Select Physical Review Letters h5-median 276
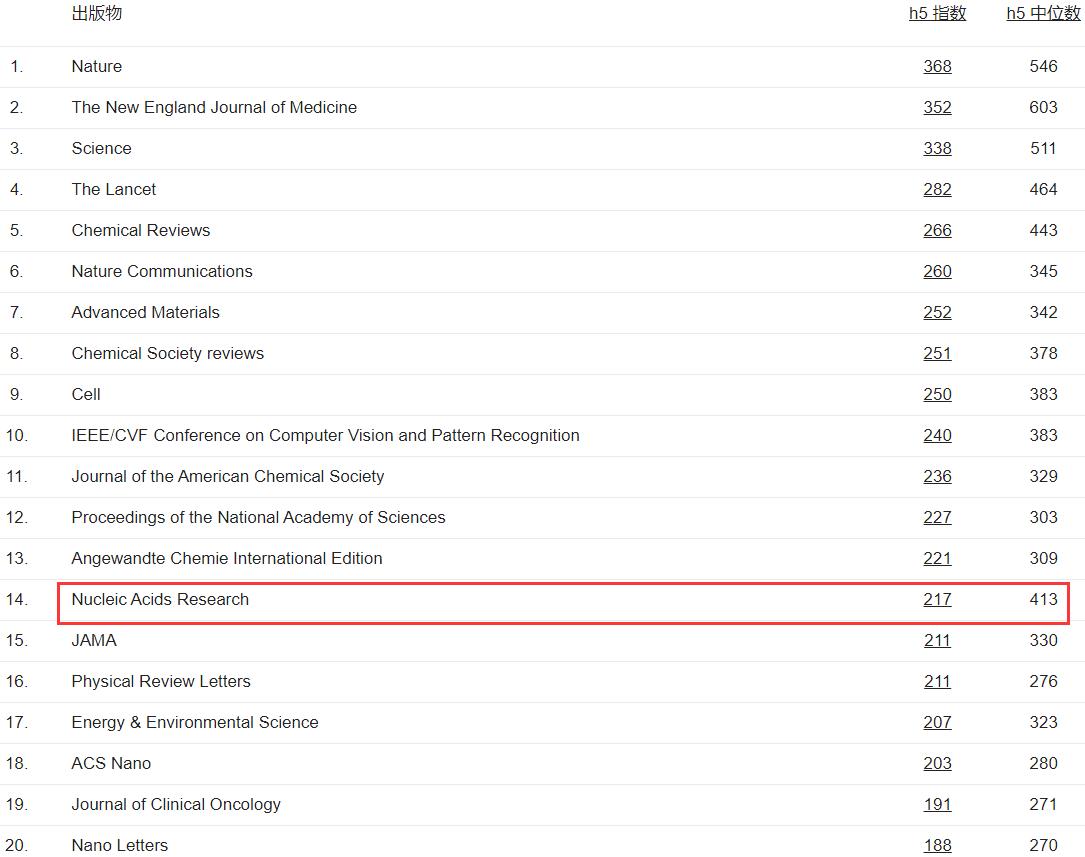Image resolution: width=1085 pixels, height=857 pixels. pos(1043,681)
